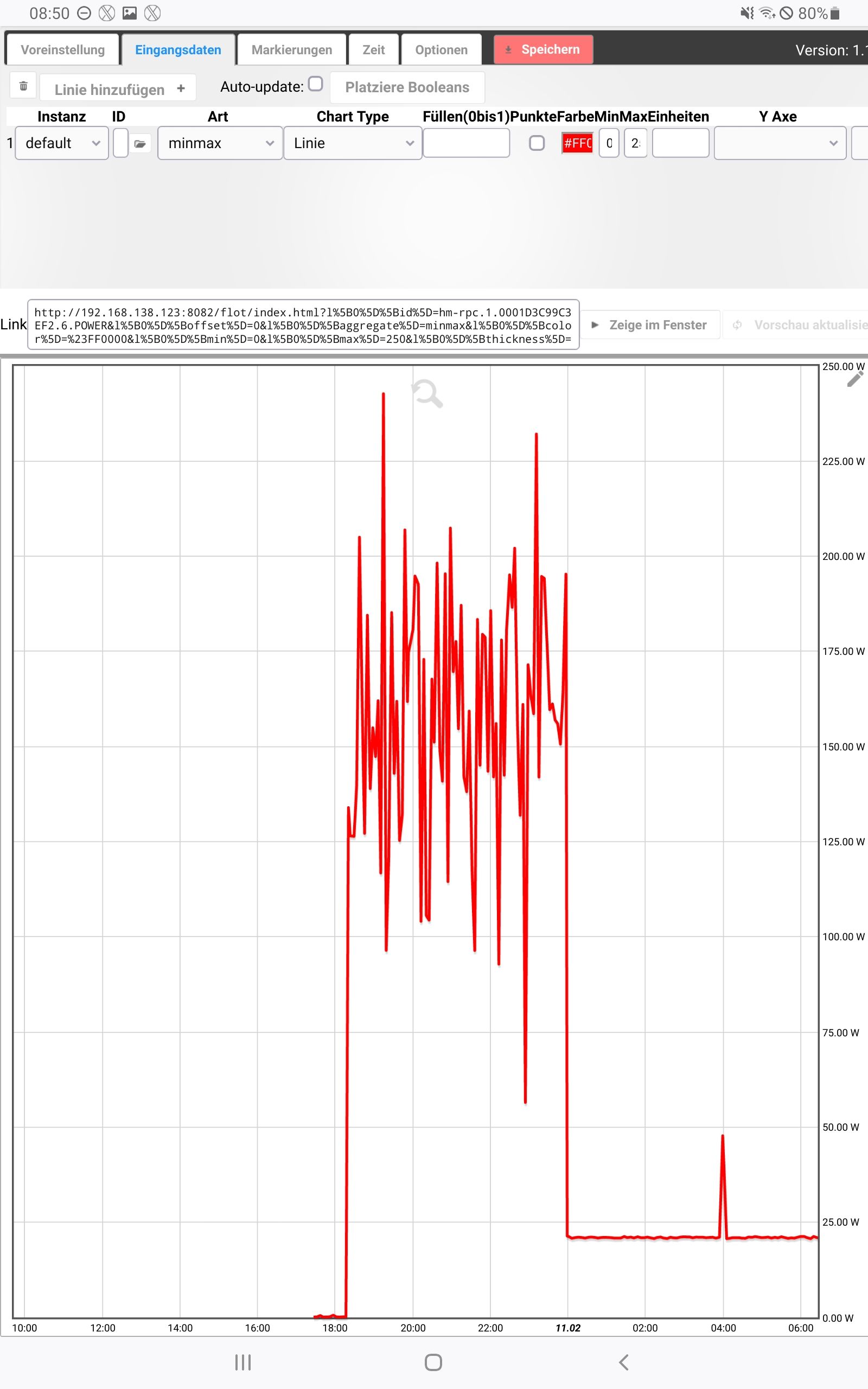Toggle the Punkte checkbox for line 1

tap(537, 143)
